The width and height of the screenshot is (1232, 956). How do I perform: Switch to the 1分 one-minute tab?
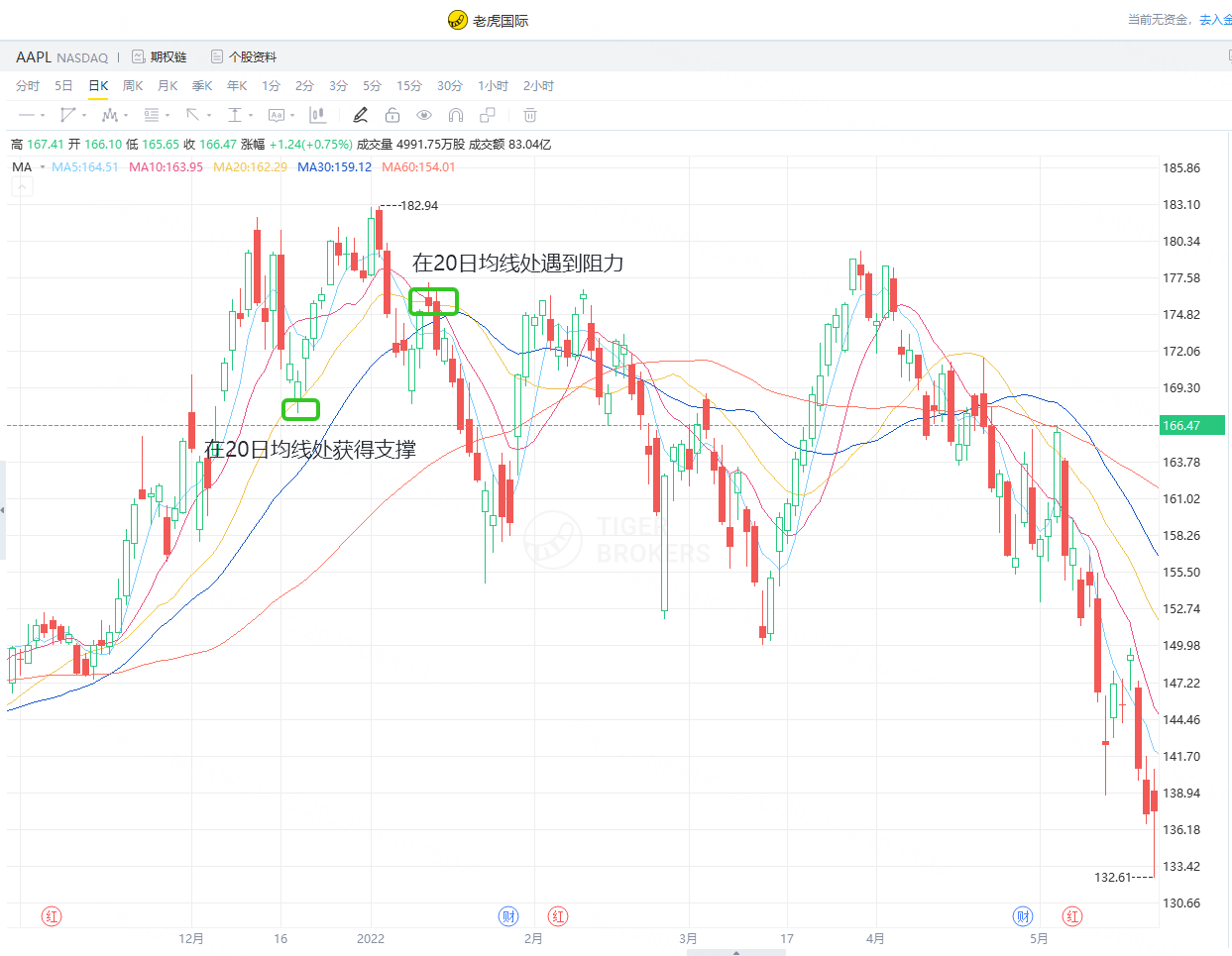(271, 86)
